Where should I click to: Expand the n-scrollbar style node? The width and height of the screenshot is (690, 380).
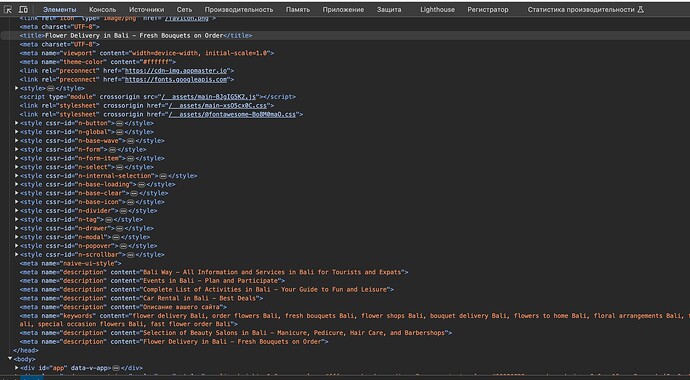[x=17, y=255]
